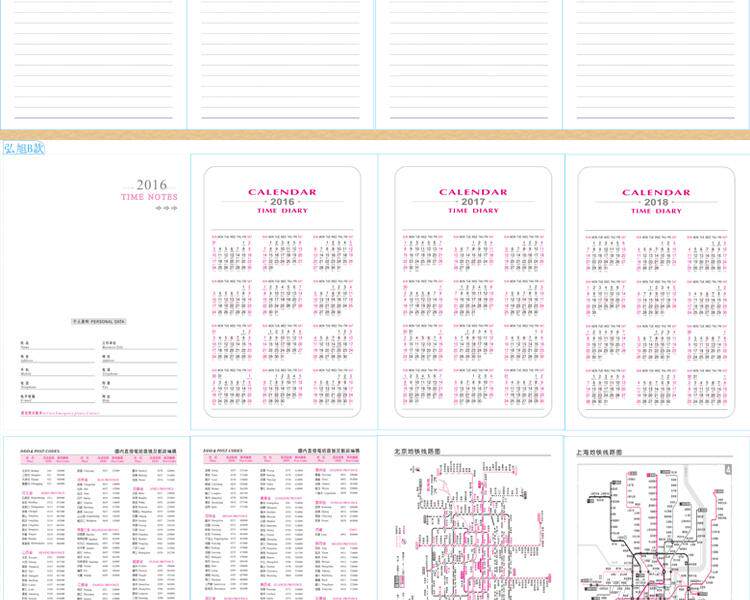
Task: Click the "北京地铁线路图" heading
Action: point(417,451)
